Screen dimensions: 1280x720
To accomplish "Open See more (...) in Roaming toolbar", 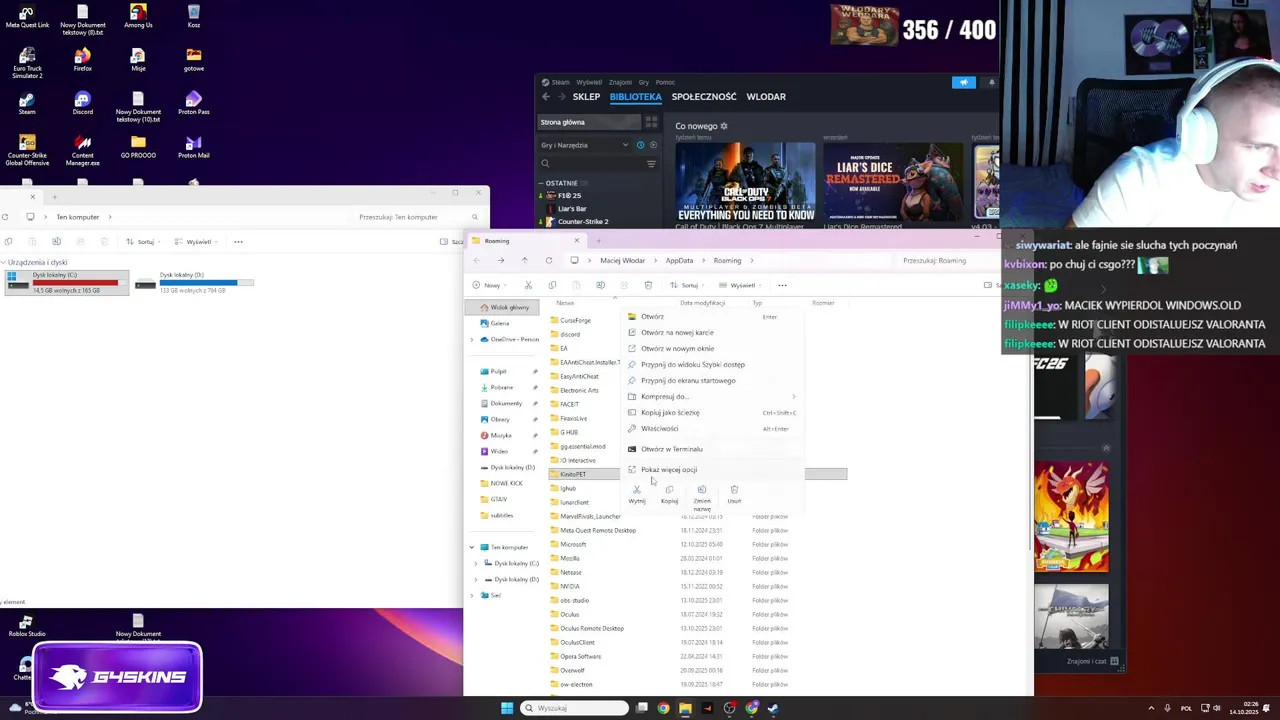I will (782, 286).
